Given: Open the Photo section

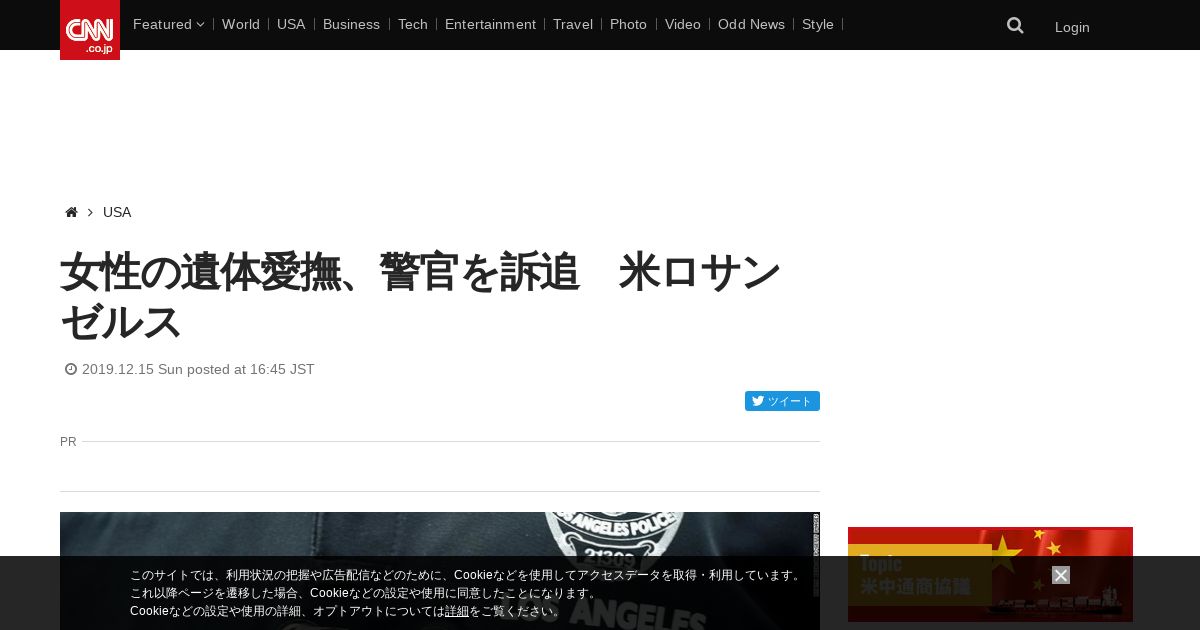Looking at the screenshot, I should click(x=628, y=24).
